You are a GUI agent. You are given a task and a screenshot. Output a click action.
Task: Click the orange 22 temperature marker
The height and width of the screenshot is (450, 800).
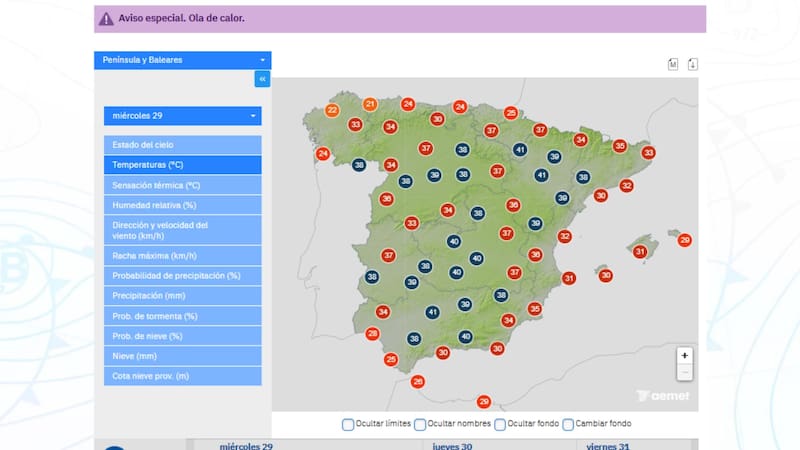[332, 110]
